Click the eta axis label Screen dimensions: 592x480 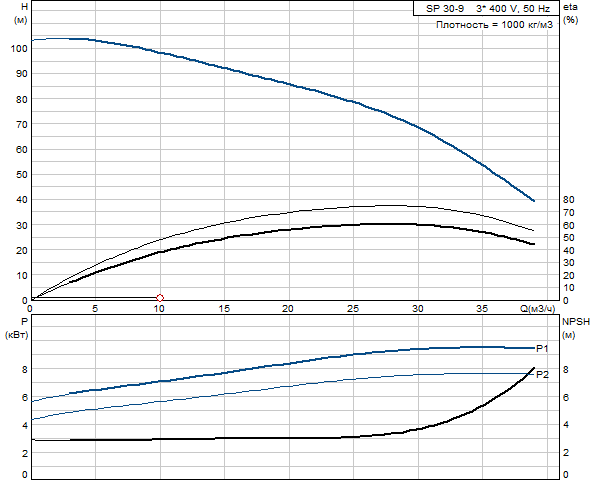pos(570,7)
